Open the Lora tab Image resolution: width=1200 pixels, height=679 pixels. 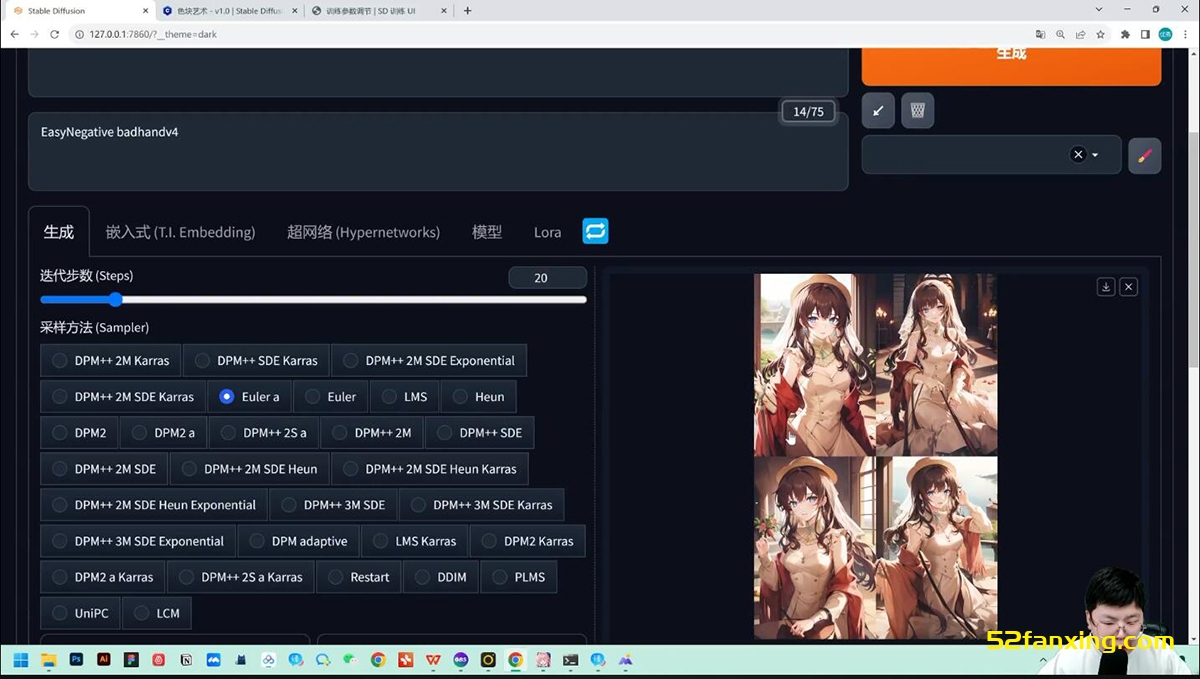[547, 232]
